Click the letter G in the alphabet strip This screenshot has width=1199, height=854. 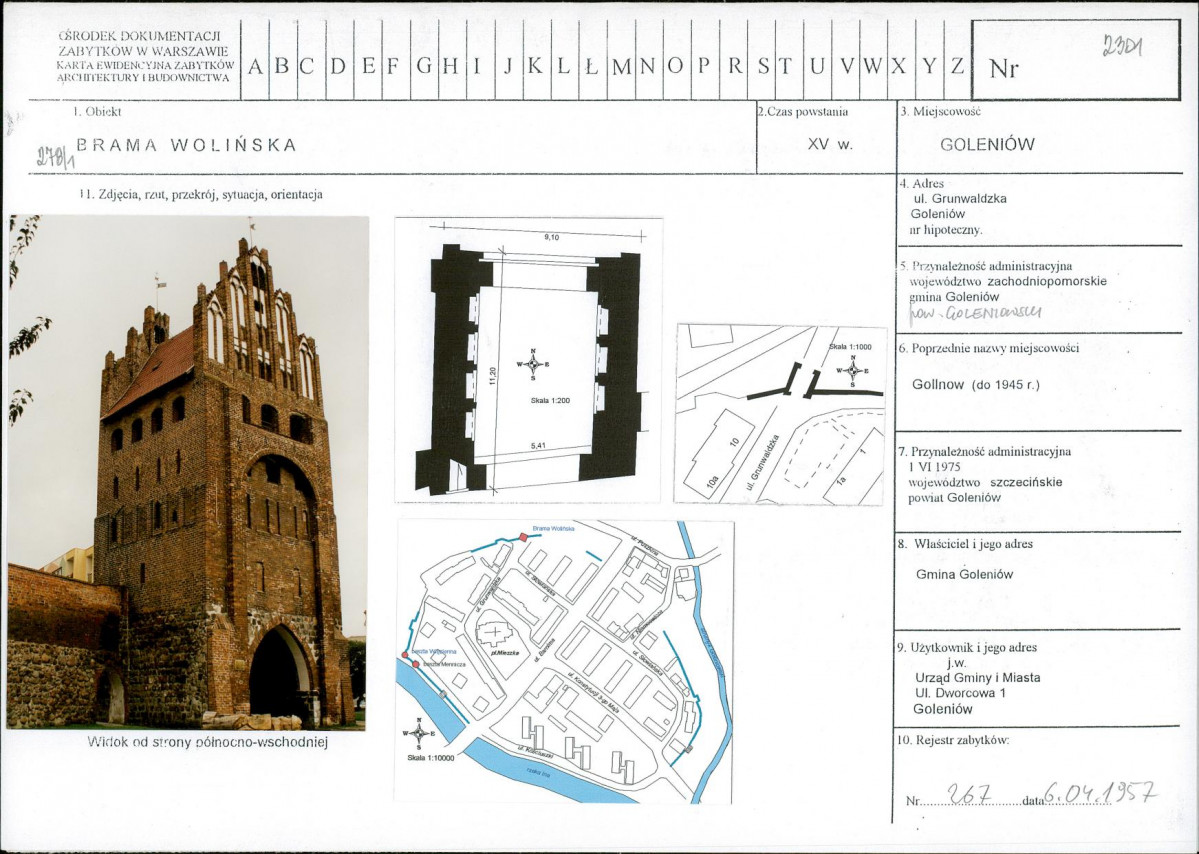(424, 67)
